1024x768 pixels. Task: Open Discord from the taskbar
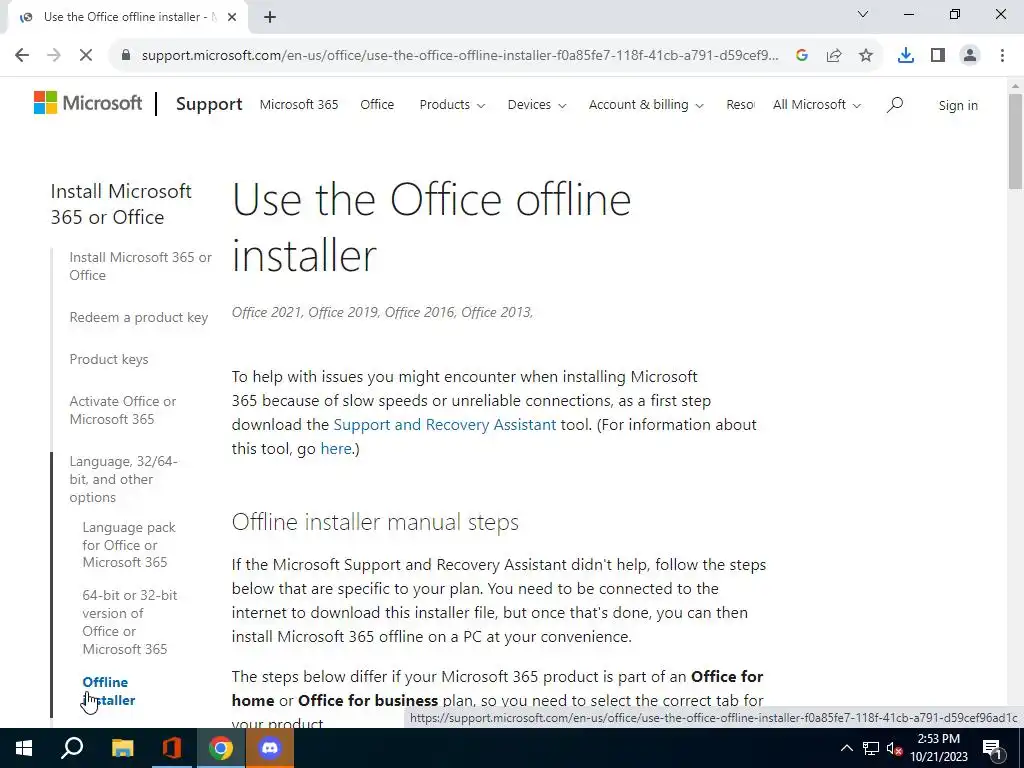click(270, 748)
